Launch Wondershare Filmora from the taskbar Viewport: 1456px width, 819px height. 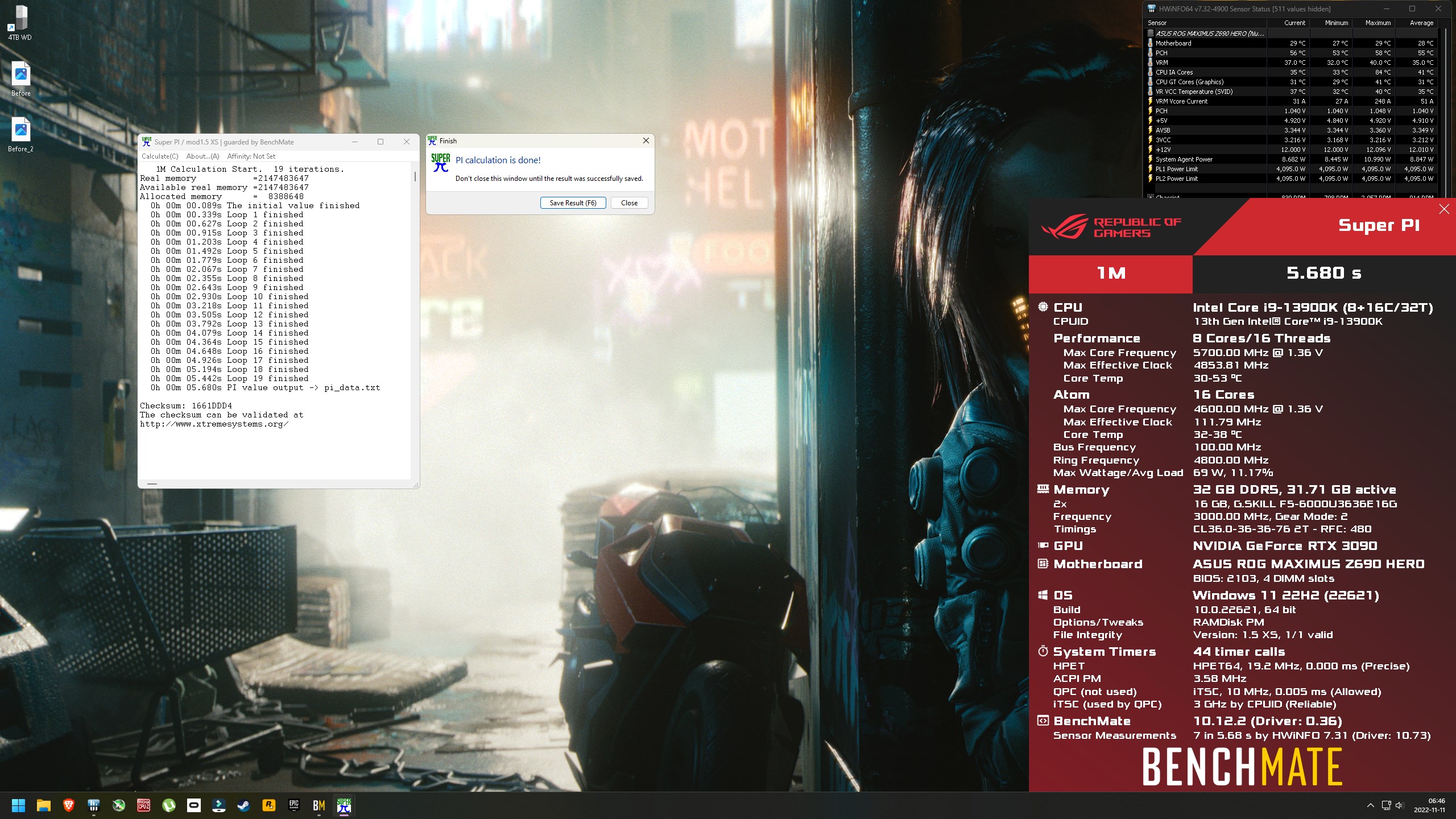[x=219, y=805]
